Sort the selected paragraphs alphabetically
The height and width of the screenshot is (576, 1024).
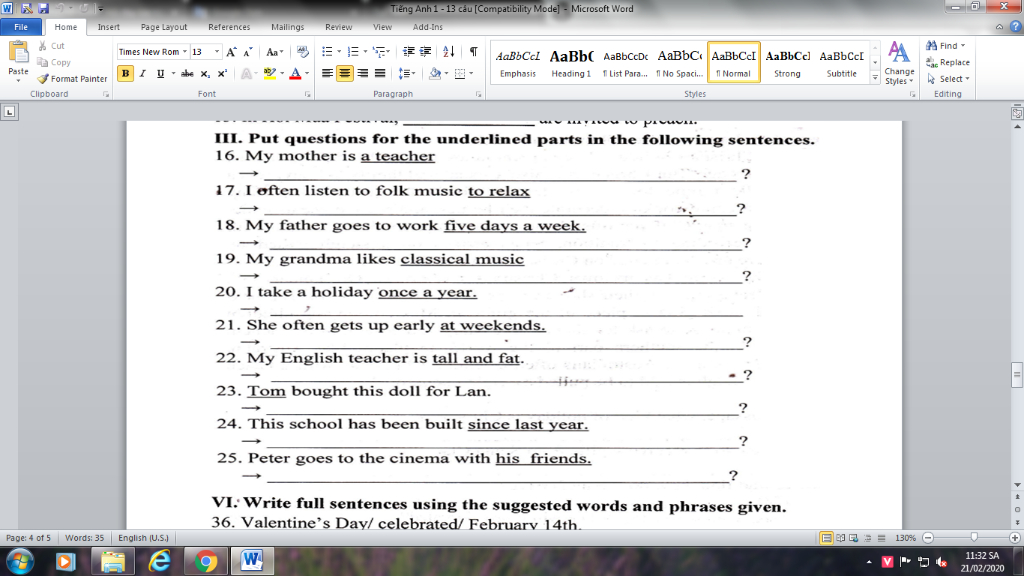(449, 52)
